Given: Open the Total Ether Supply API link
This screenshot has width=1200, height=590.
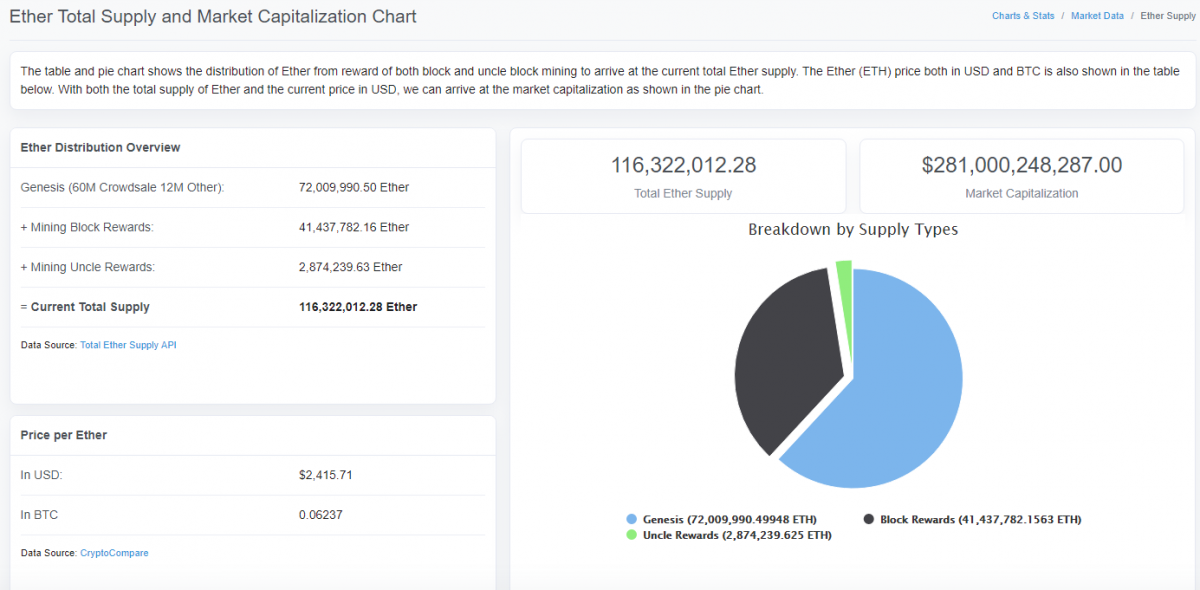Looking at the screenshot, I should coord(128,345).
